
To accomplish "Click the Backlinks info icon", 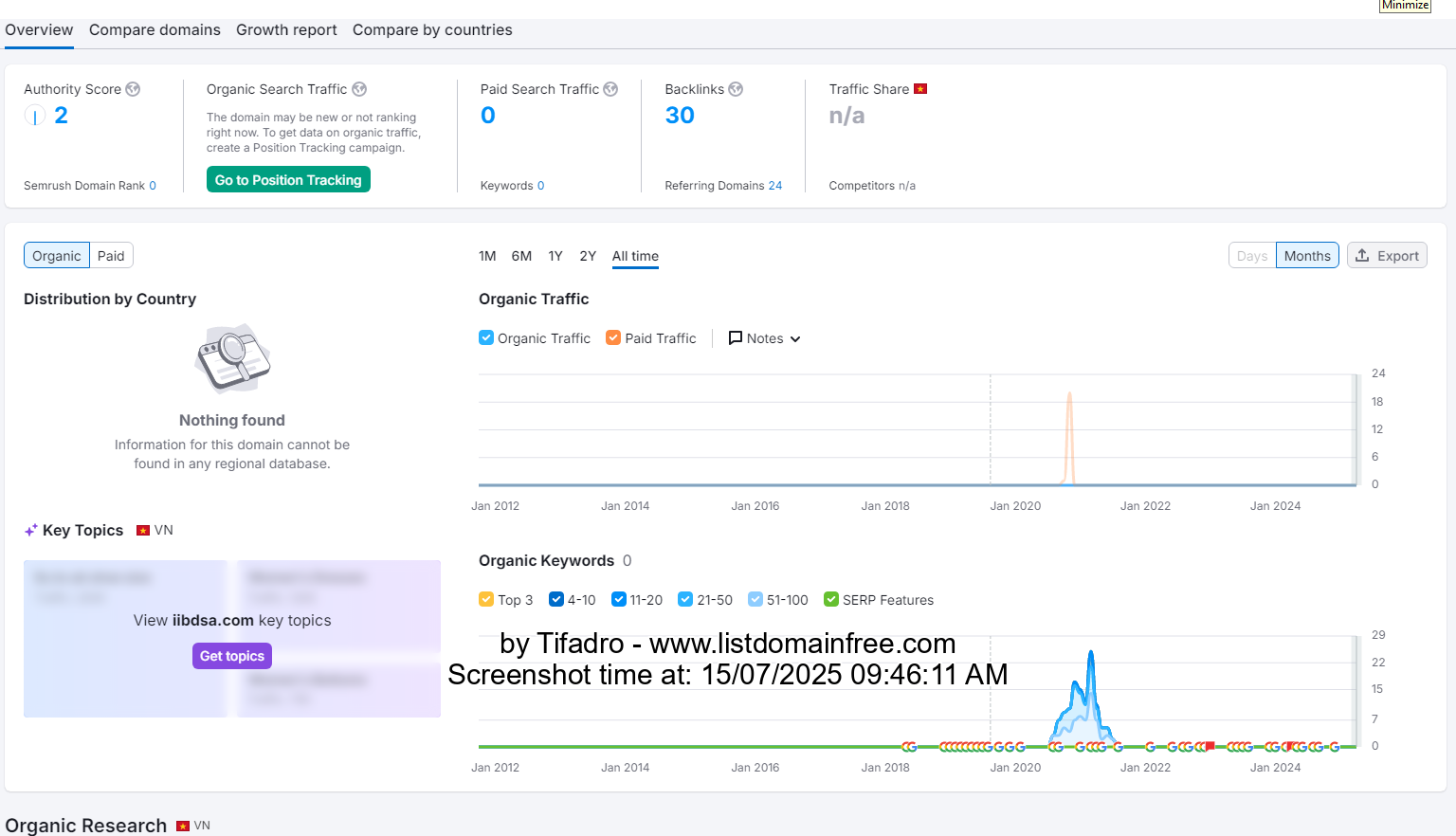I will pos(736,89).
